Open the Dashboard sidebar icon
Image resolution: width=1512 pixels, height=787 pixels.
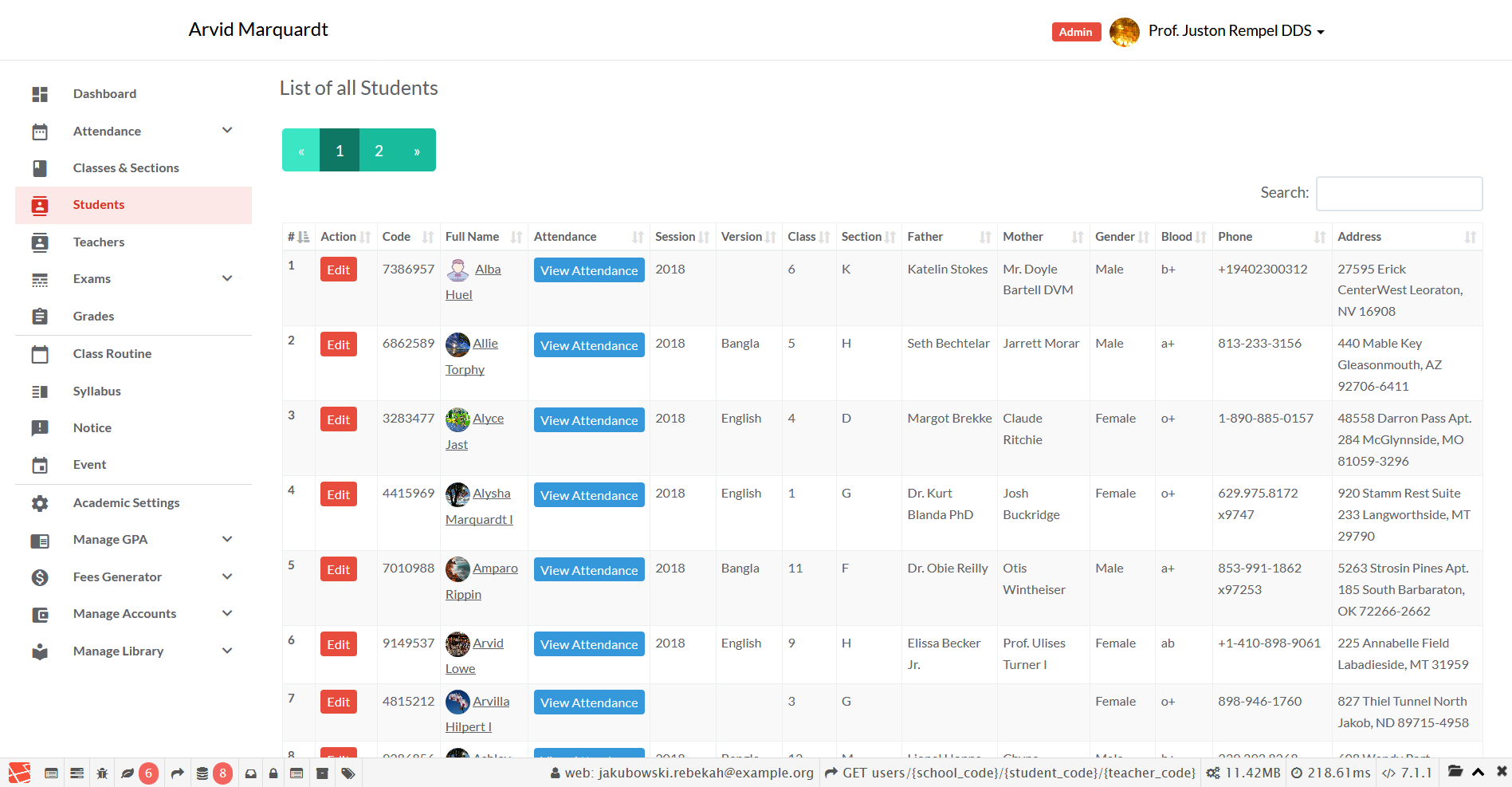[x=40, y=94]
